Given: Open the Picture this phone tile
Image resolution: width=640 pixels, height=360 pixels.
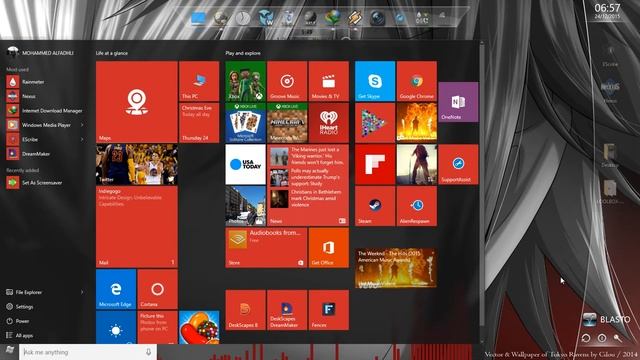Looking at the screenshot, I should click(x=158, y=327).
